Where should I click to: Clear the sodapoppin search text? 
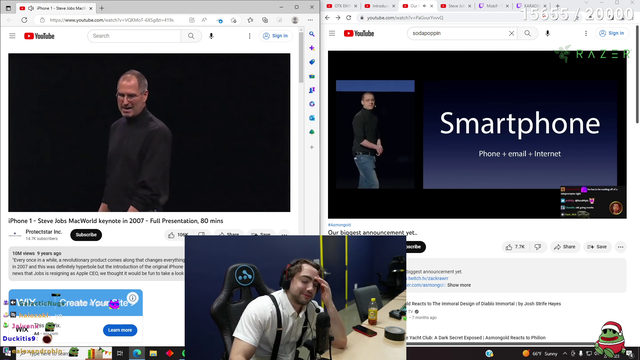(x=511, y=33)
